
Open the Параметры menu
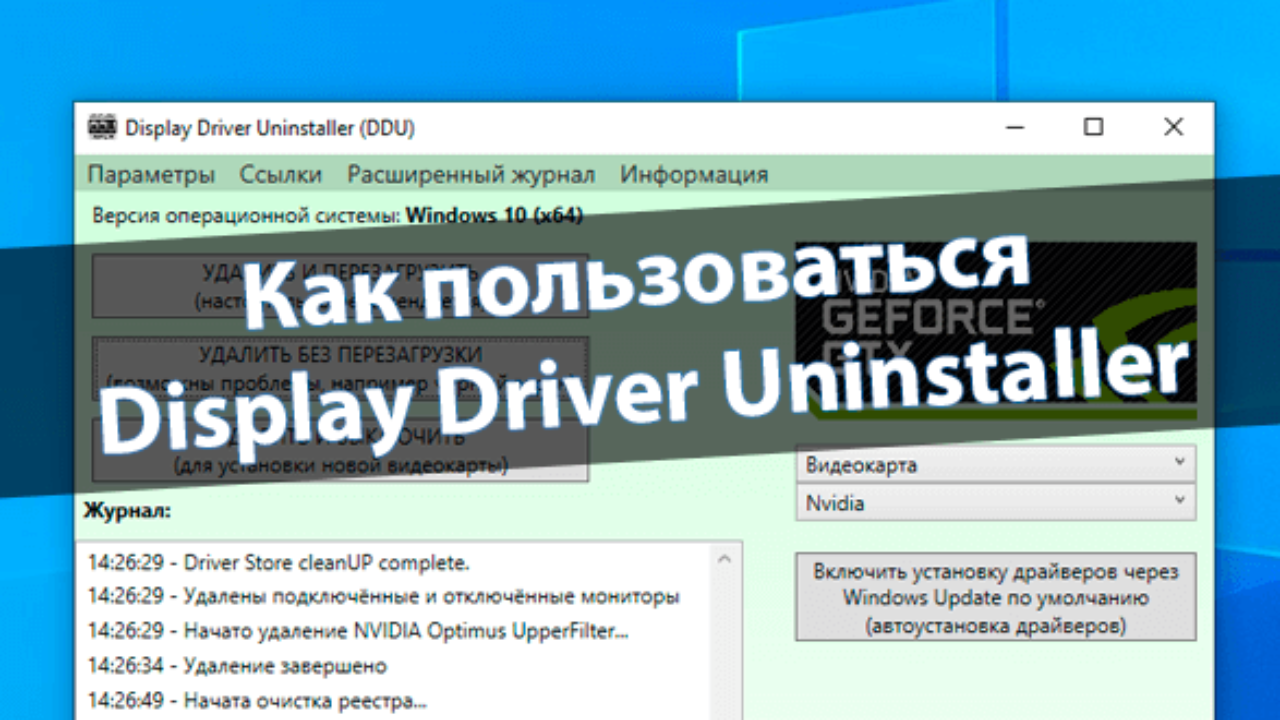151,174
